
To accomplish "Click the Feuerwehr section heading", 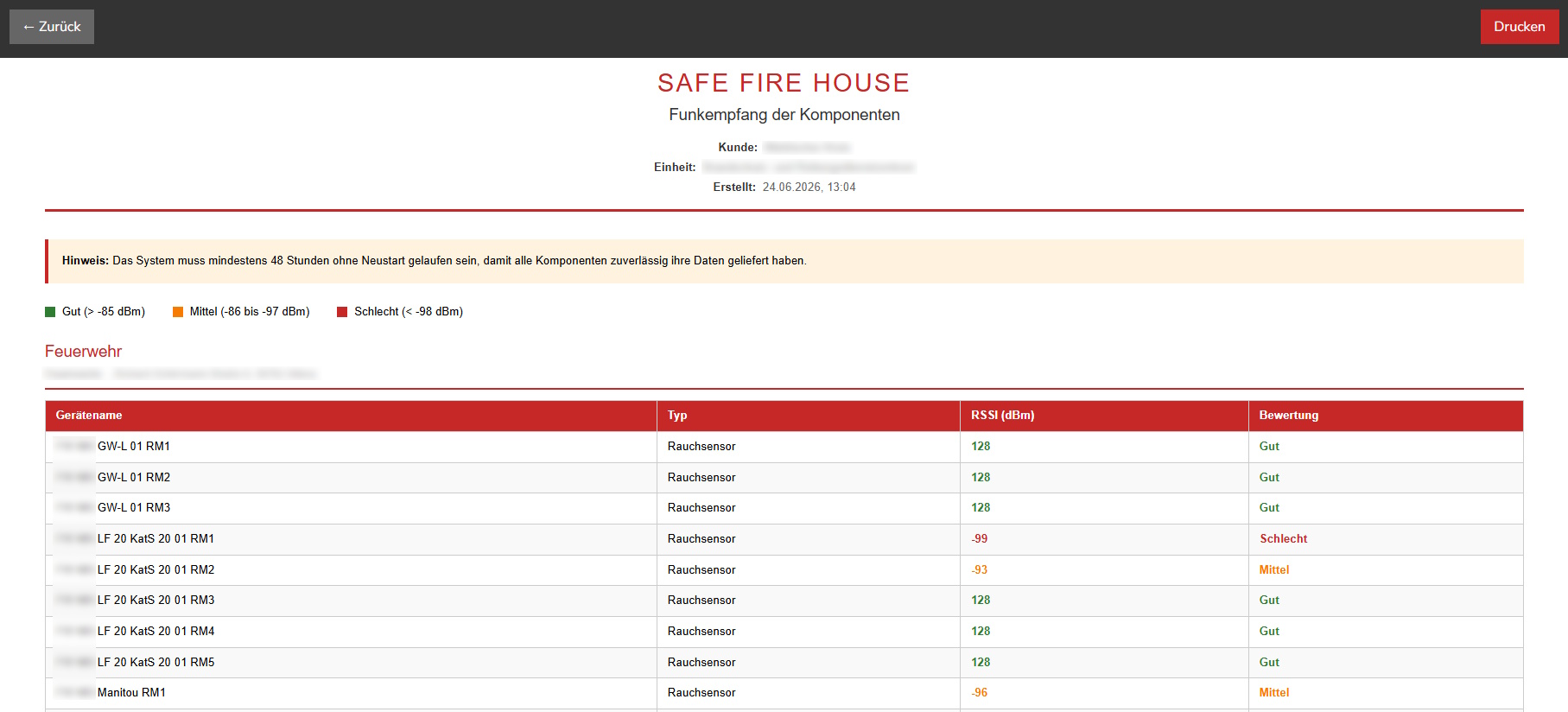I will point(83,352).
